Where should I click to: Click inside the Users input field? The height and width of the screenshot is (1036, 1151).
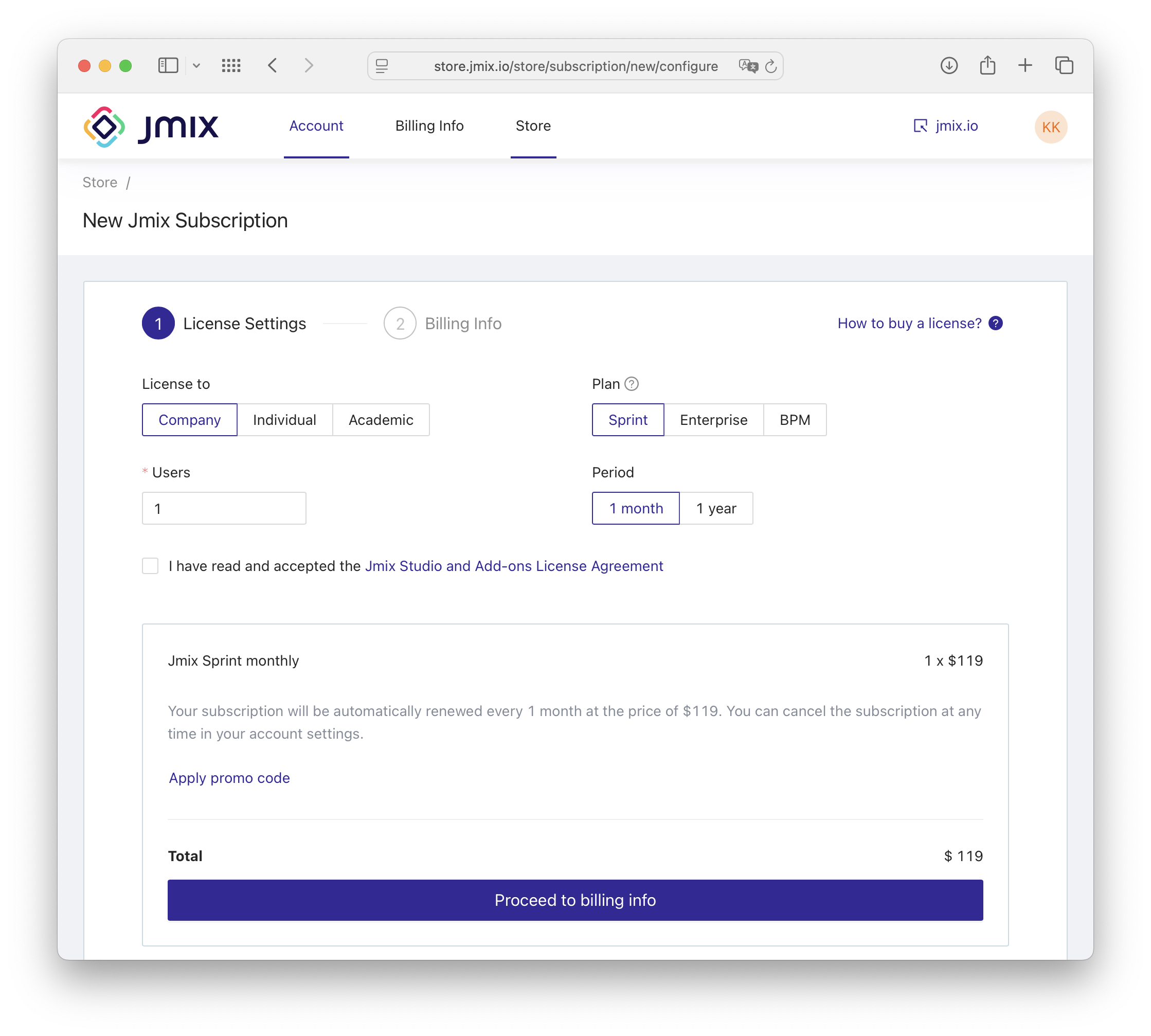point(224,508)
